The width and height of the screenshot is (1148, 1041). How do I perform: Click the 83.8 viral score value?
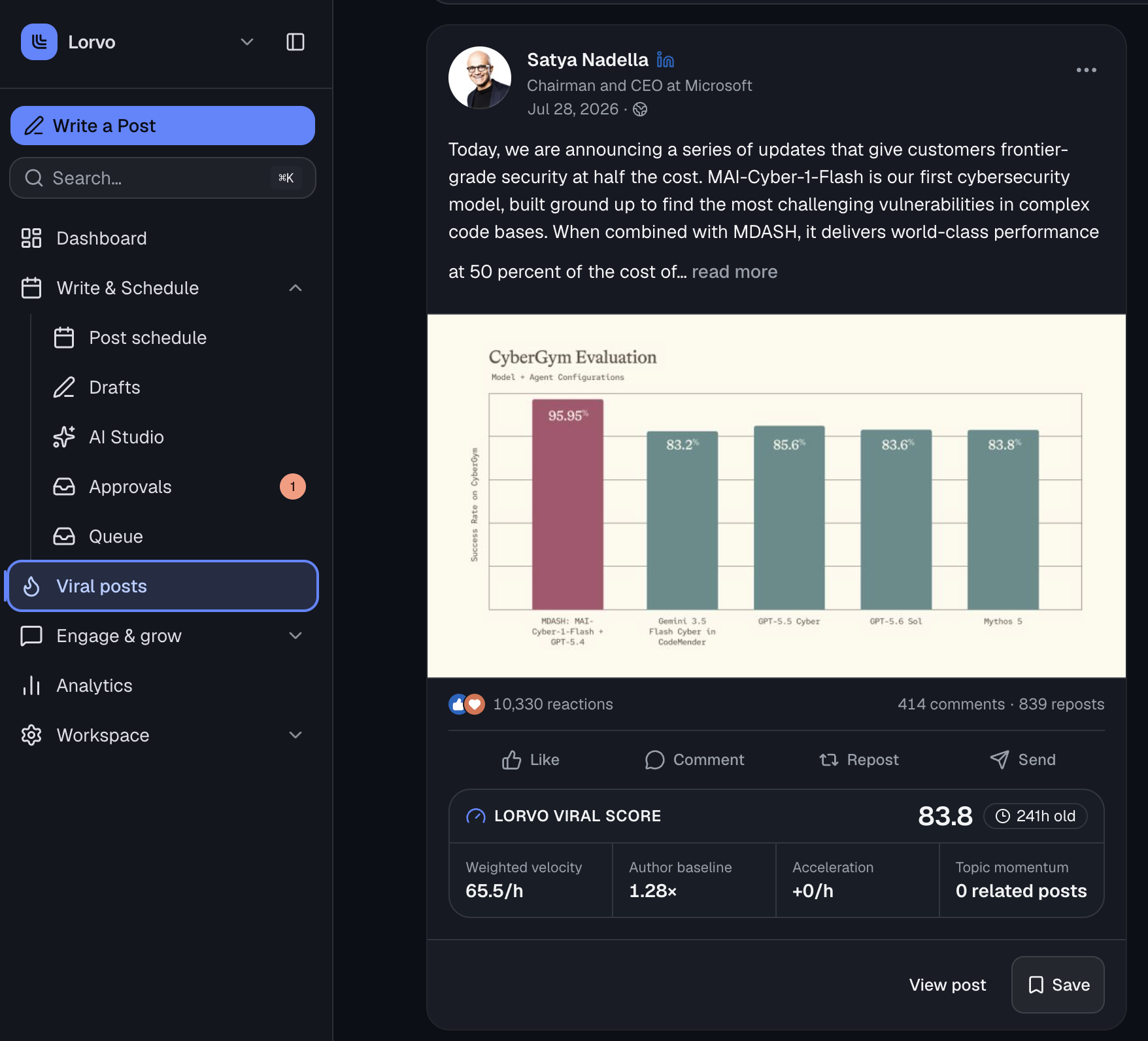(x=945, y=816)
